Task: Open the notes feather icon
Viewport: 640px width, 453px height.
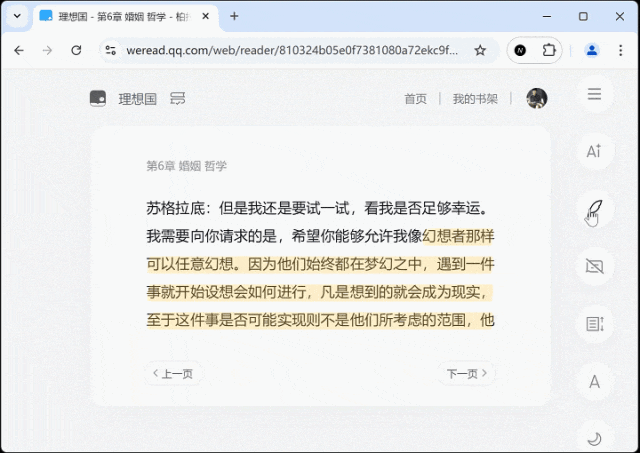Action: (594, 209)
